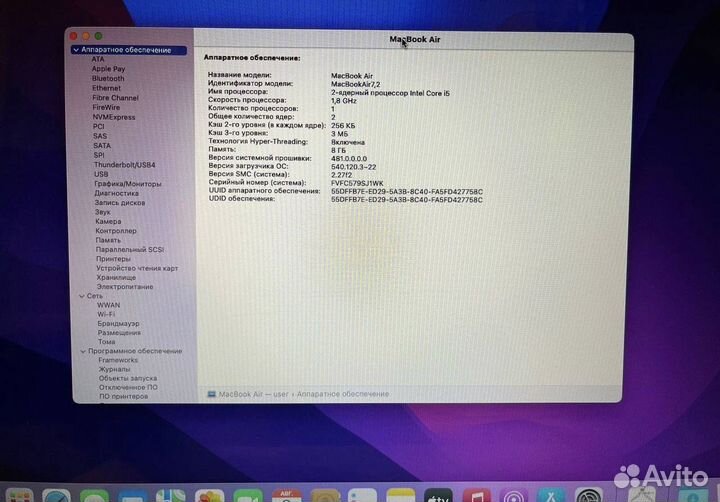This screenshot has height=502, width=720.
Task: Select Frameworks under Программное обеспечение
Action: (x=118, y=361)
